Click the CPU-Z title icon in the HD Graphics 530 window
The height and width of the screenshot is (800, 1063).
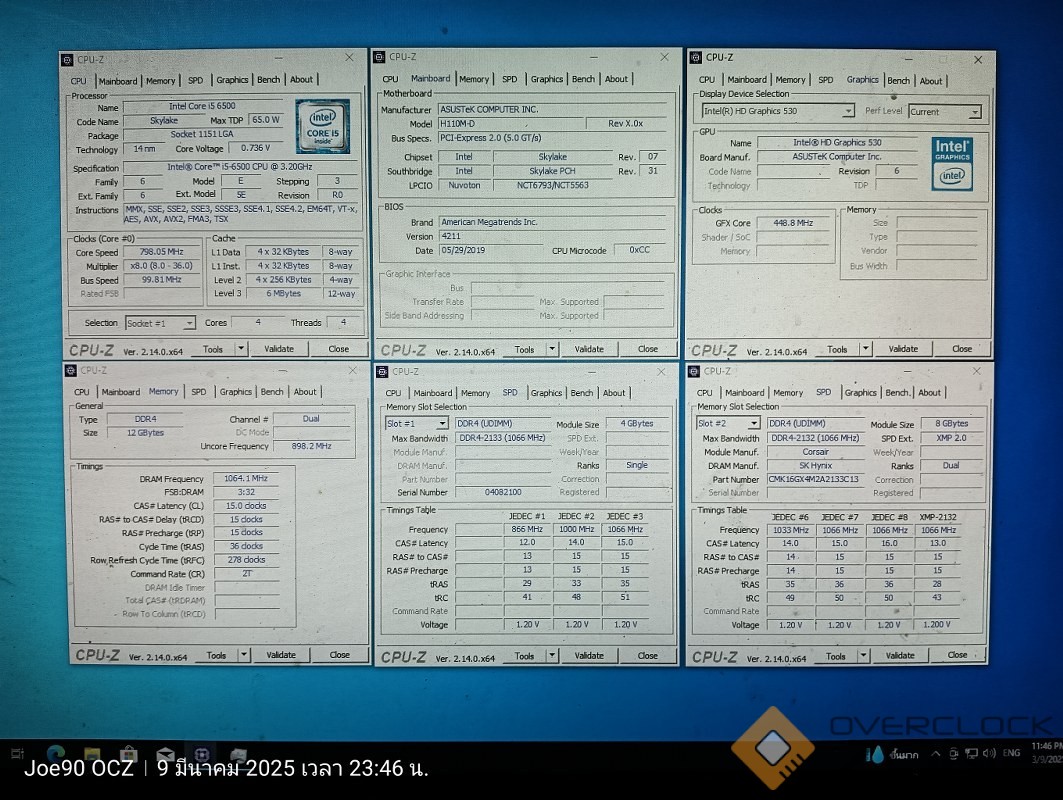point(696,58)
